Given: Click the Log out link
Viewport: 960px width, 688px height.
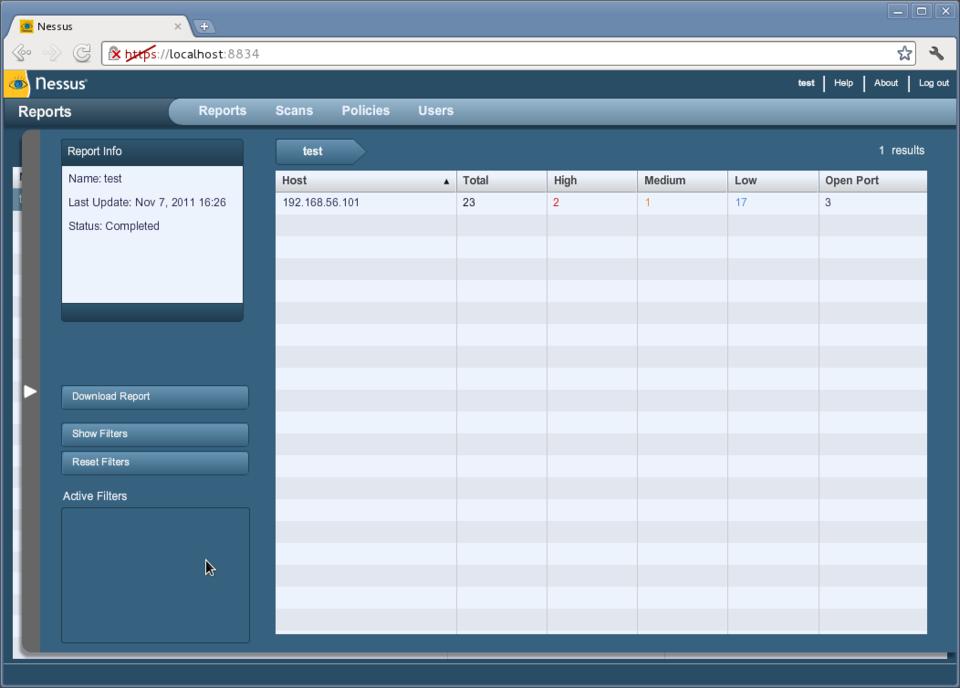Looking at the screenshot, I should (933, 83).
